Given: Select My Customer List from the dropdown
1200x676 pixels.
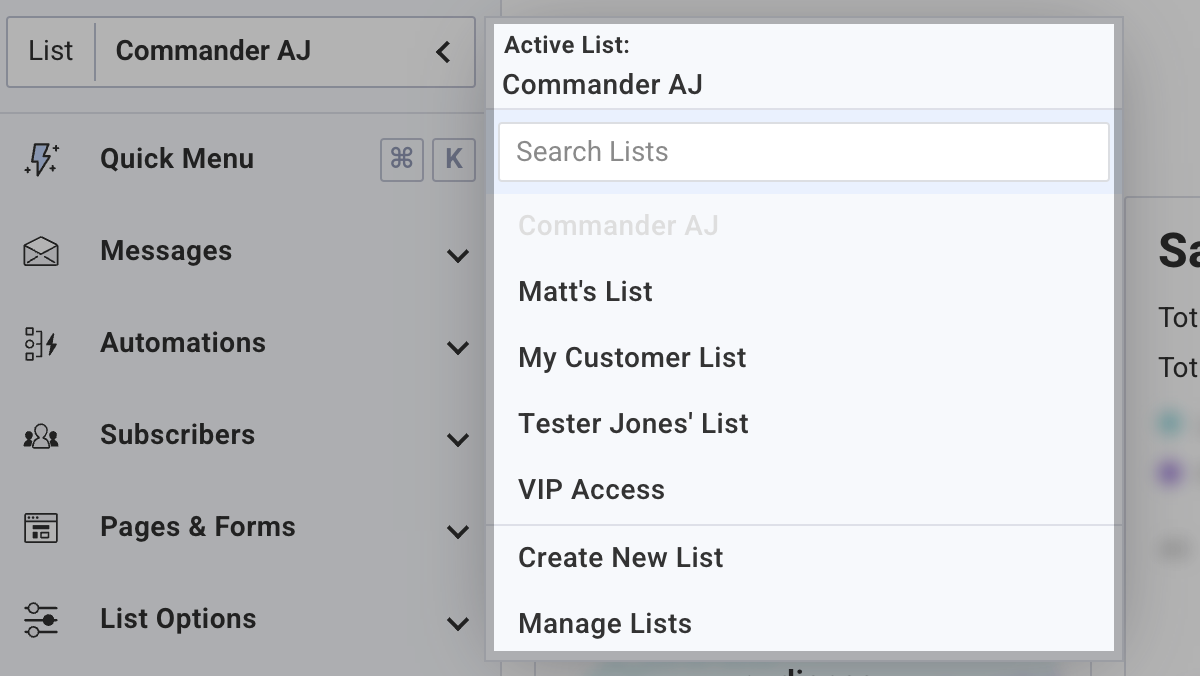Looking at the screenshot, I should point(632,358).
